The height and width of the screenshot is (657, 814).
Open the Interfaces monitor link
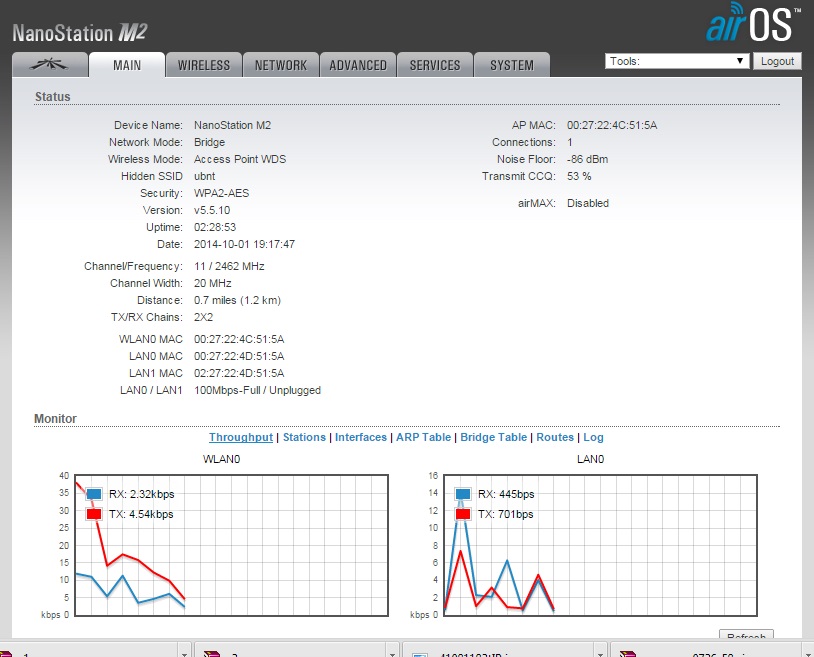pos(361,437)
